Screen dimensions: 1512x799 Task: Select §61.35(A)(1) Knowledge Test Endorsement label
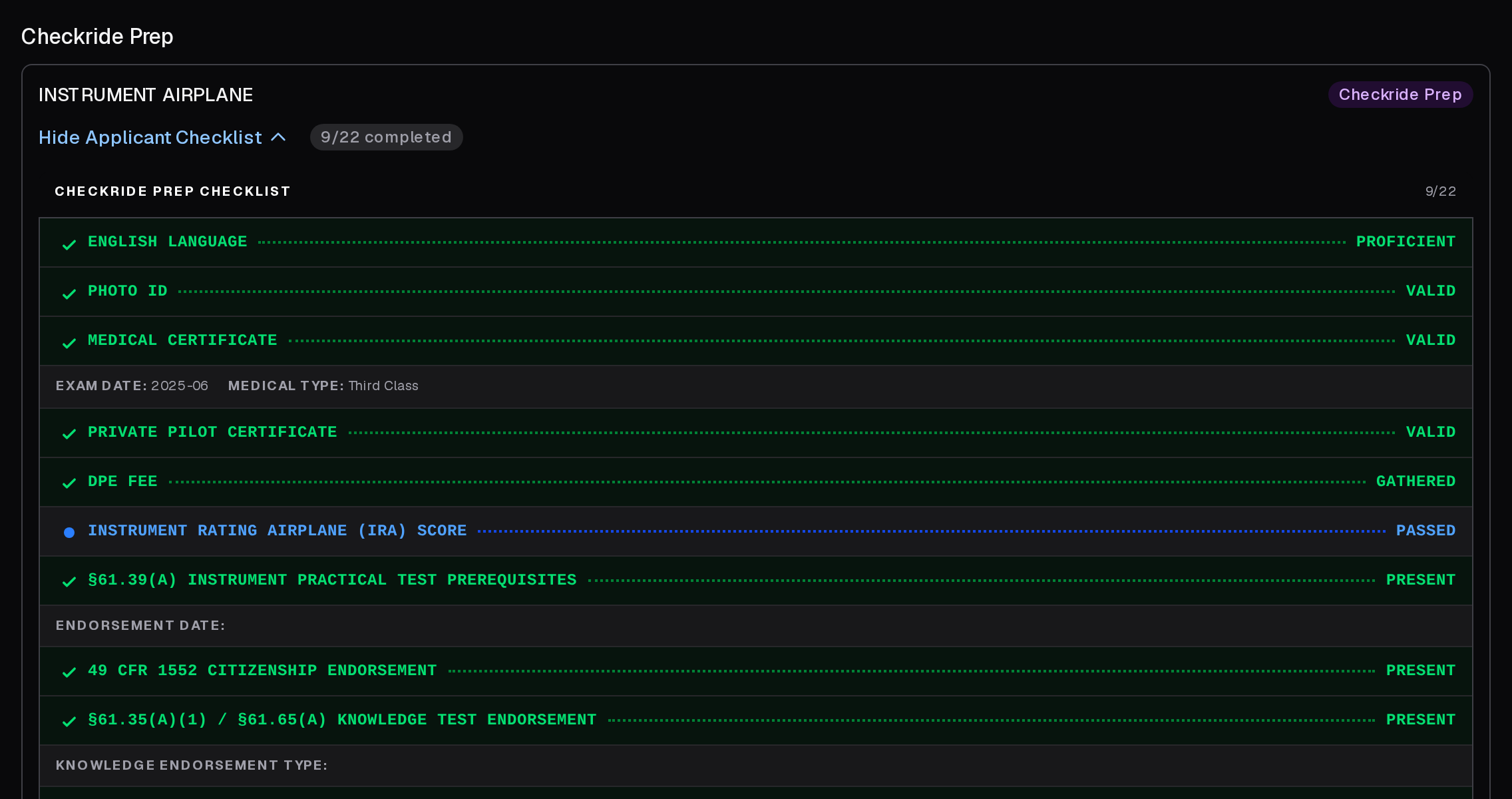(342, 720)
